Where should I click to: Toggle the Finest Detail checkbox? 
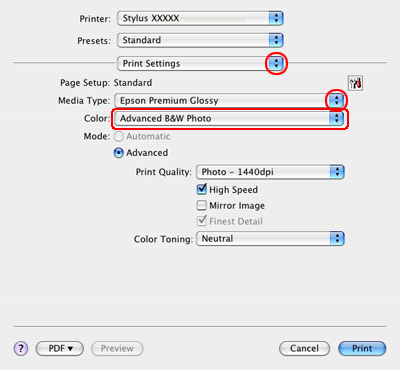pyautogui.click(x=202, y=221)
